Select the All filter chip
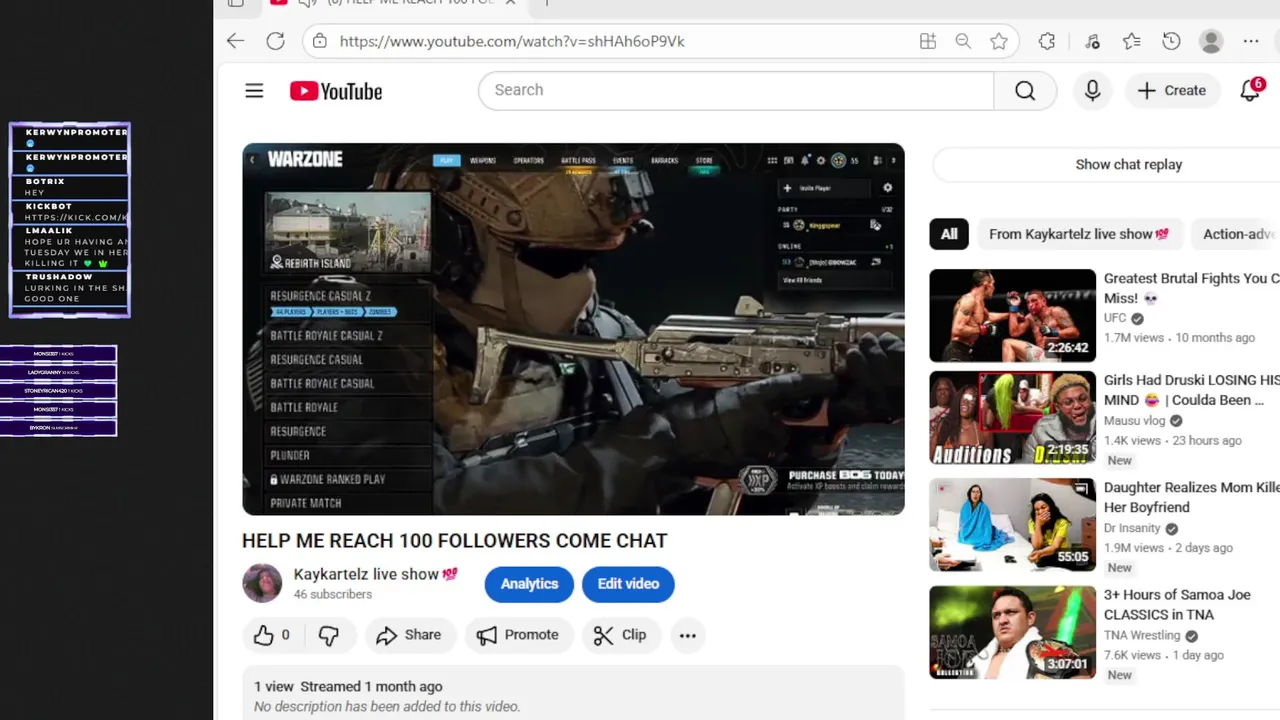 point(949,234)
